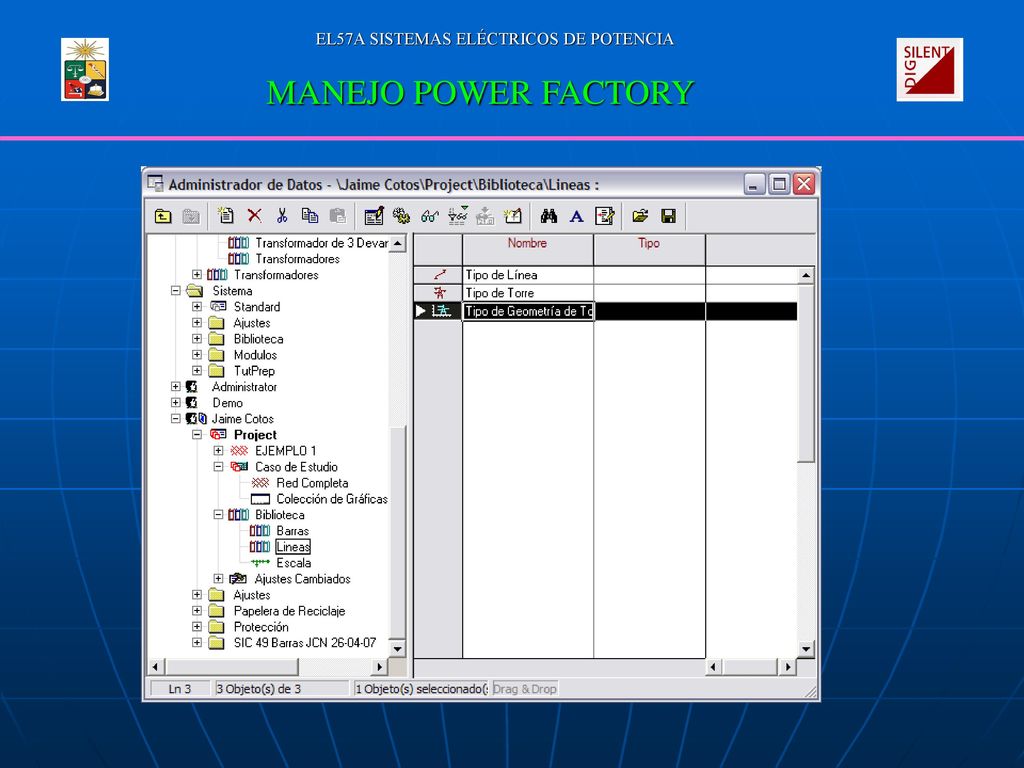Click the blue letter A icon
This screenshot has height=768, width=1024.
[x=577, y=216]
